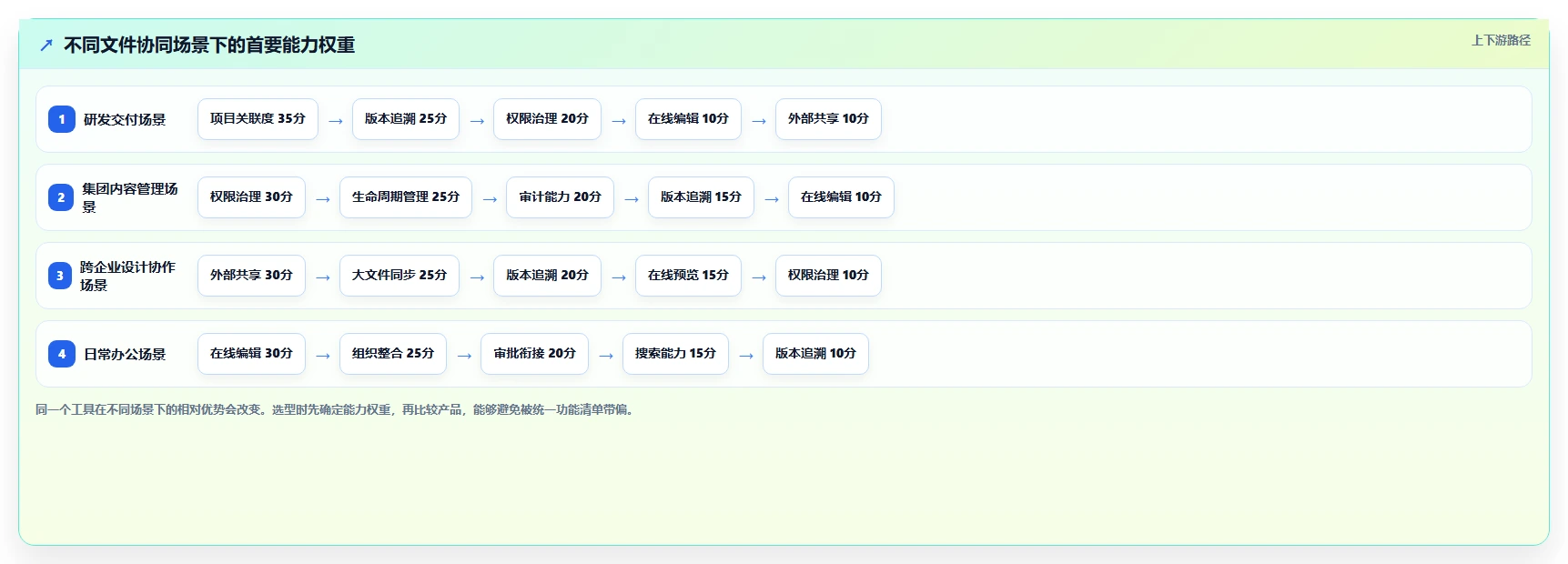
Task: Click the 上下游路径 label at top right
Action: pos(1501,40)
